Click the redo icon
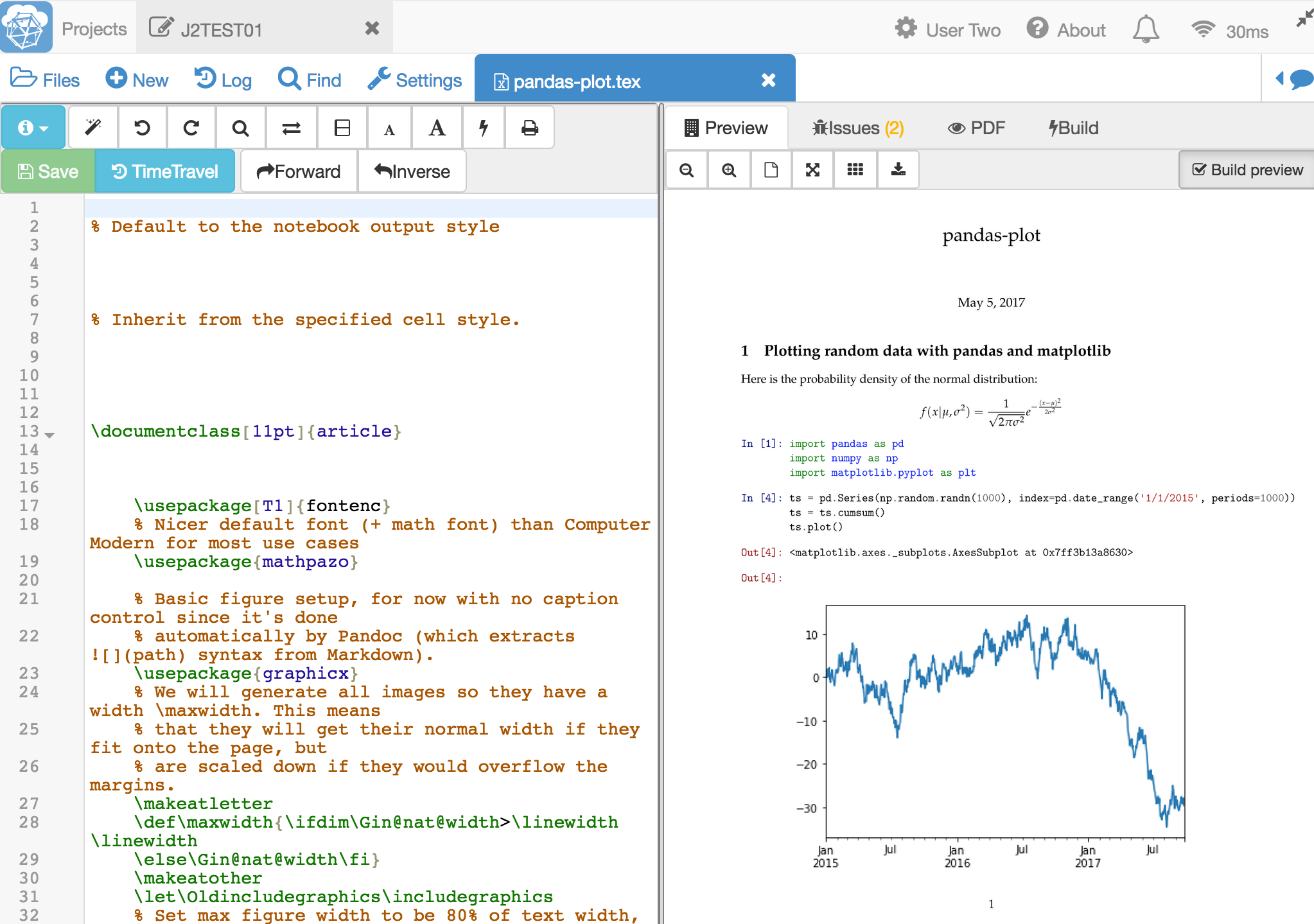 pos(191,128)
